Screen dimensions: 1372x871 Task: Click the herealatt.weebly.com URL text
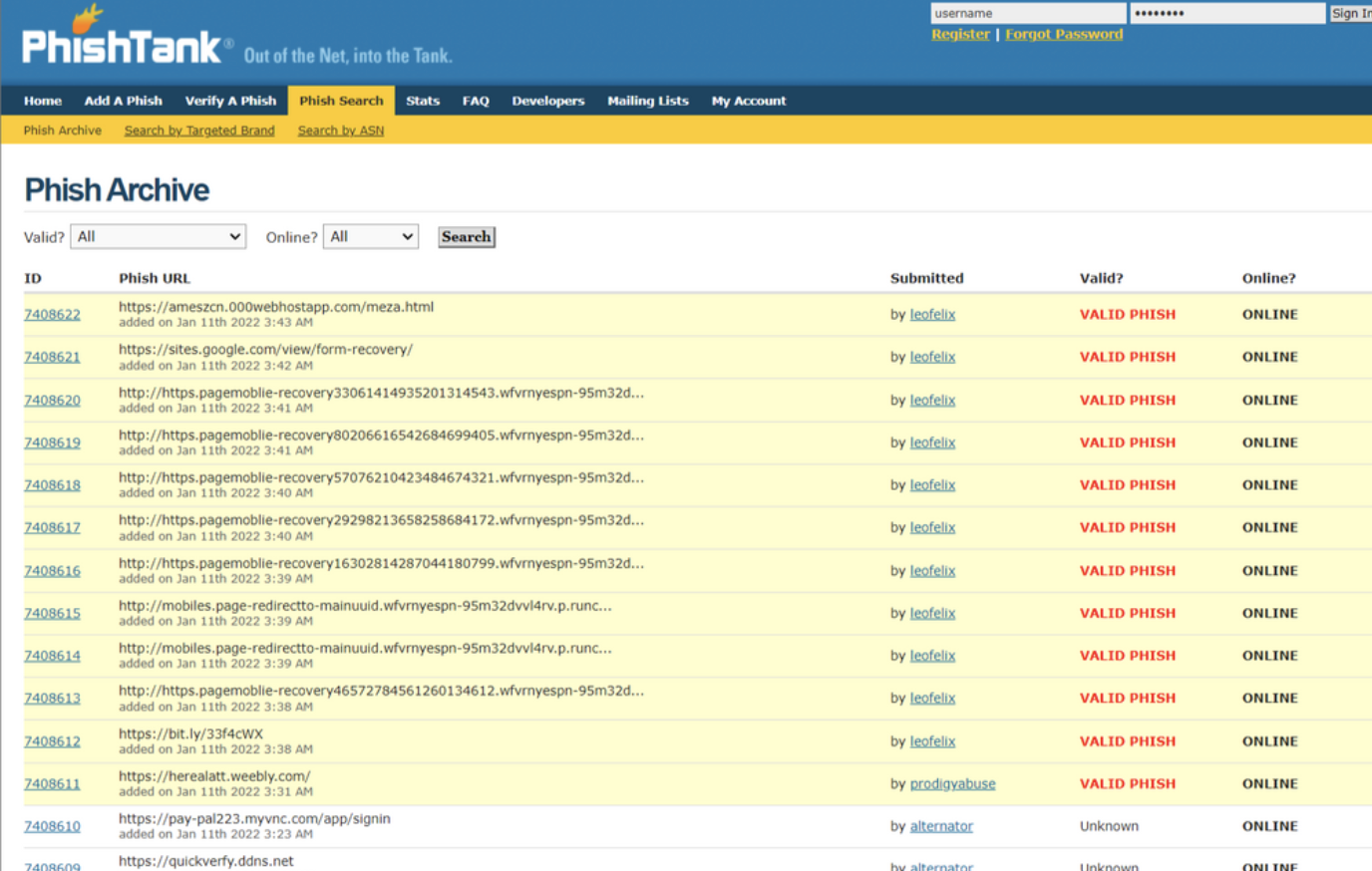click(x=214, y=776)
